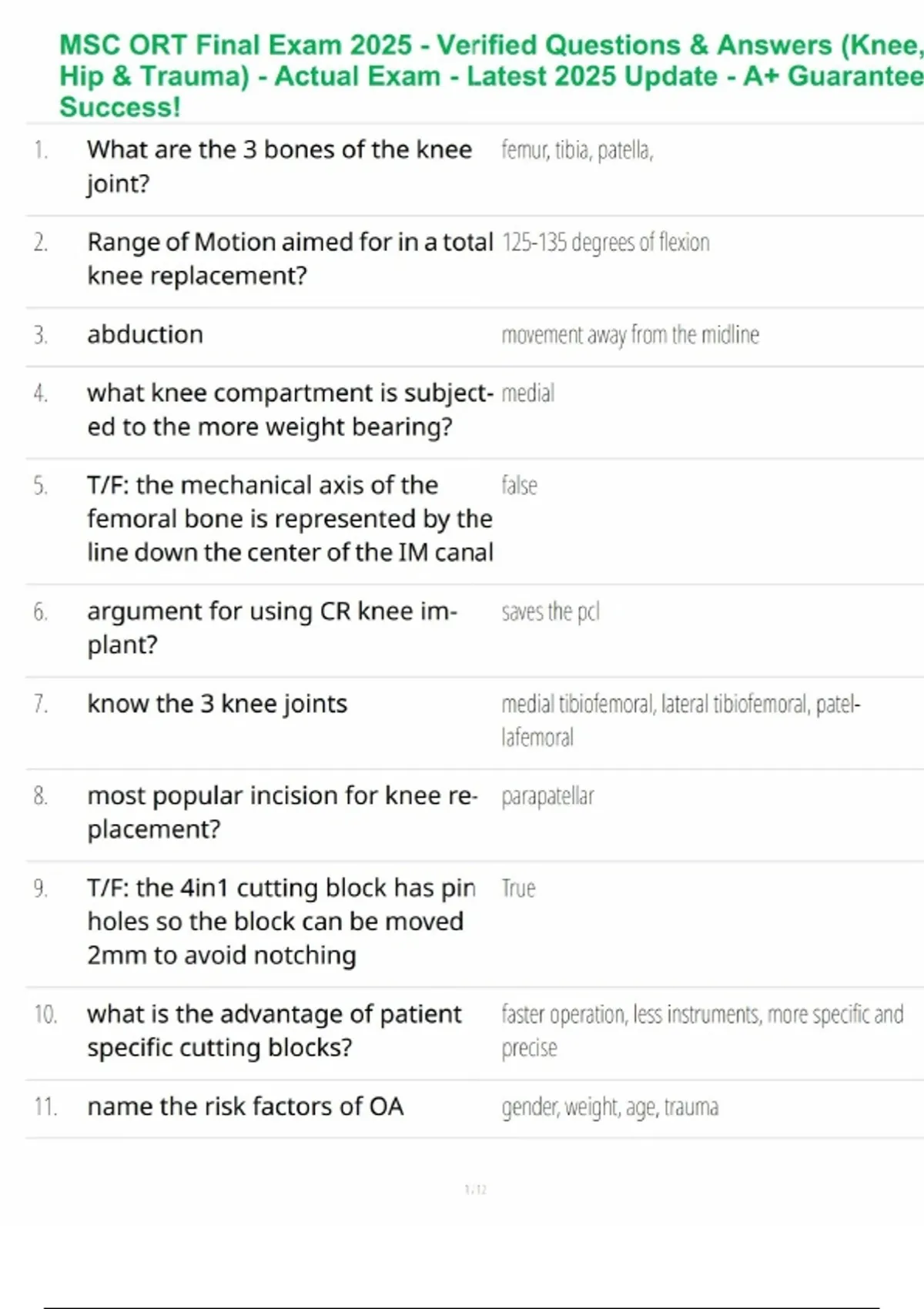The image size is (924, 1309).
Task: Click the patient specific cutting blocks question
Action: click(274, 1030)
